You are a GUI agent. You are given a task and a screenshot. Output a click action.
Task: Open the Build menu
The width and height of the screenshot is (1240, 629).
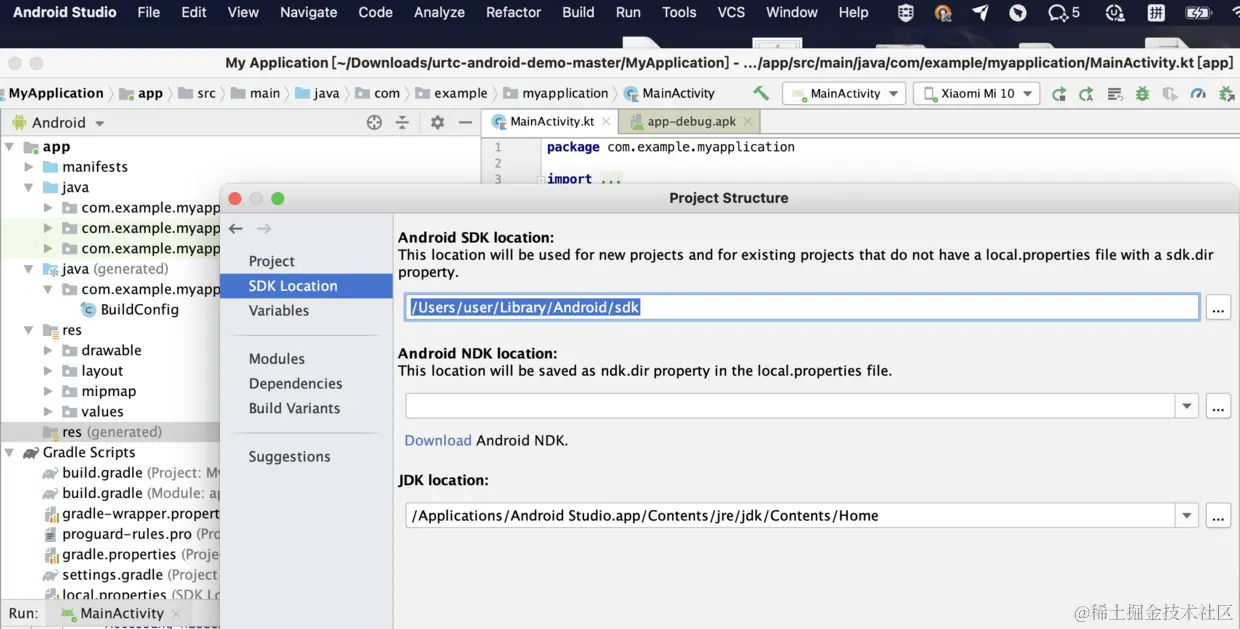coord(578,13)
